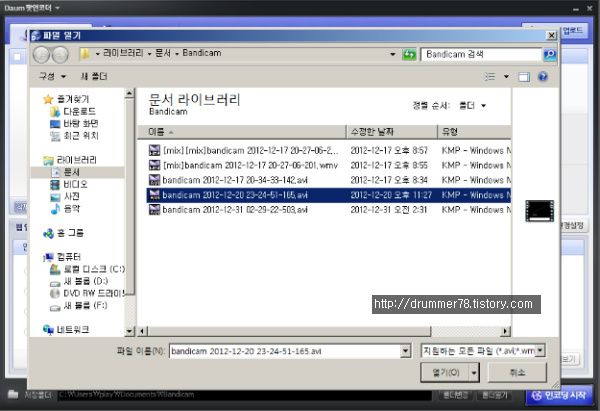Click the date cell 2012-12-31 오전 2:31
This screenshot has height=411, width=600.
pyautogui.click(x=388, y=210)
